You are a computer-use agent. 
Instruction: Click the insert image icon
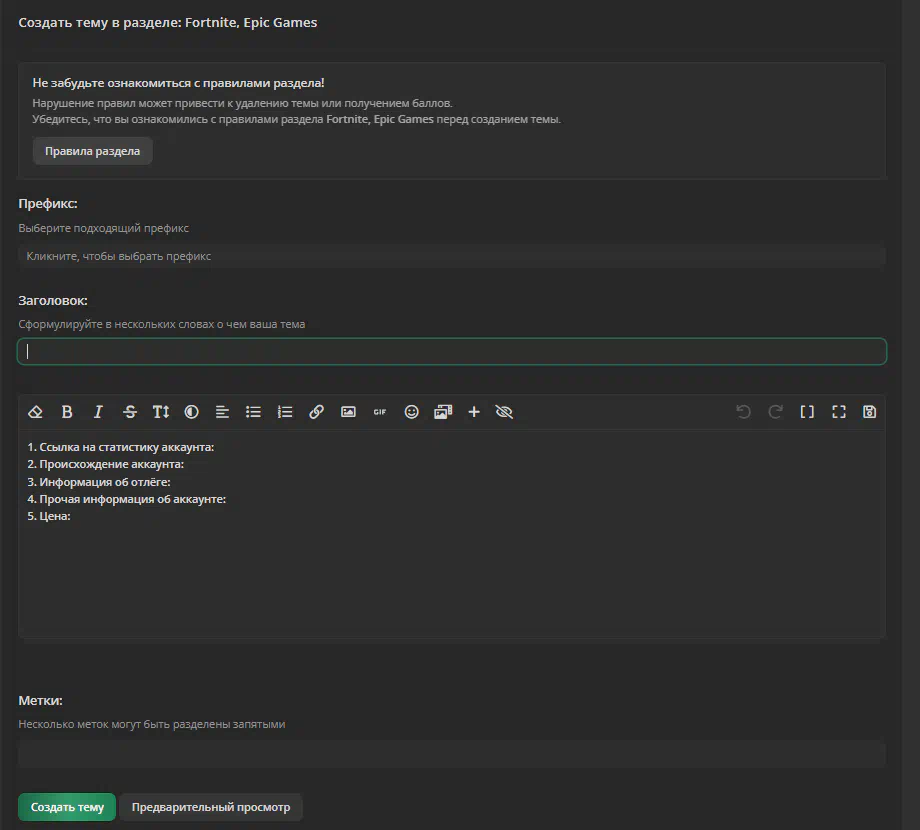pos(348,412)
